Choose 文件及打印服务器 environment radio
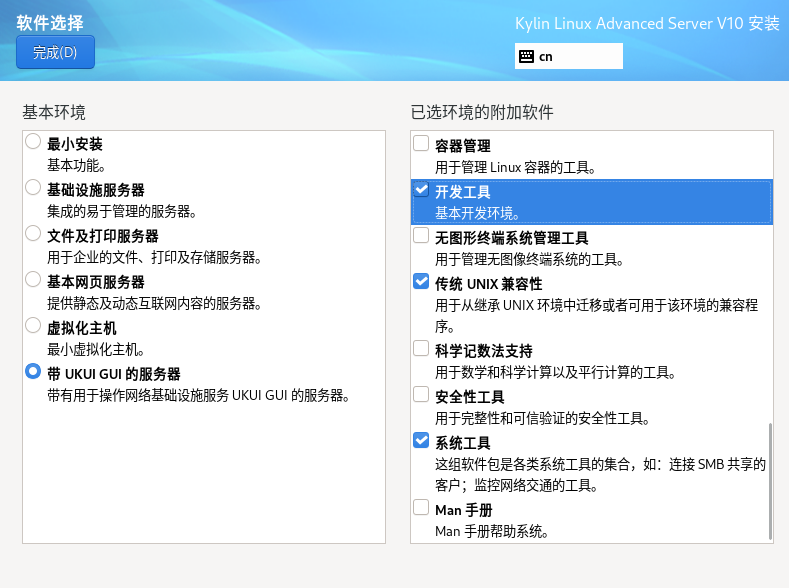 point(33,233)
